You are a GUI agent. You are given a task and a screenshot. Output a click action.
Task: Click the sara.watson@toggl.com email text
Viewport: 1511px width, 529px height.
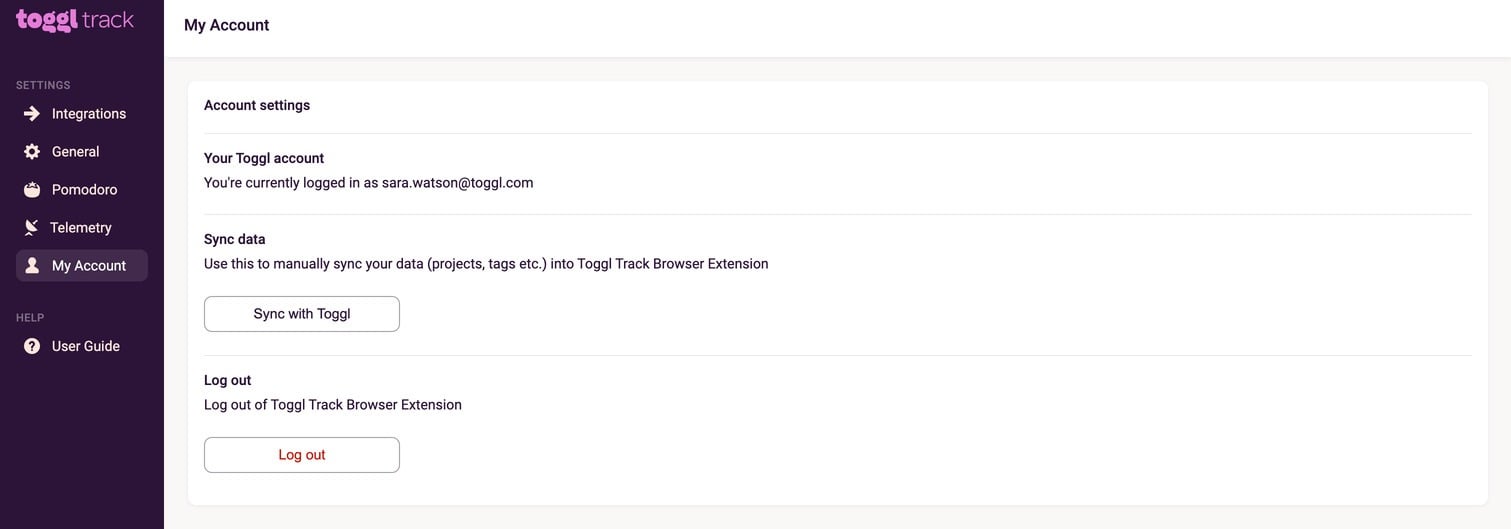point(457,183)
